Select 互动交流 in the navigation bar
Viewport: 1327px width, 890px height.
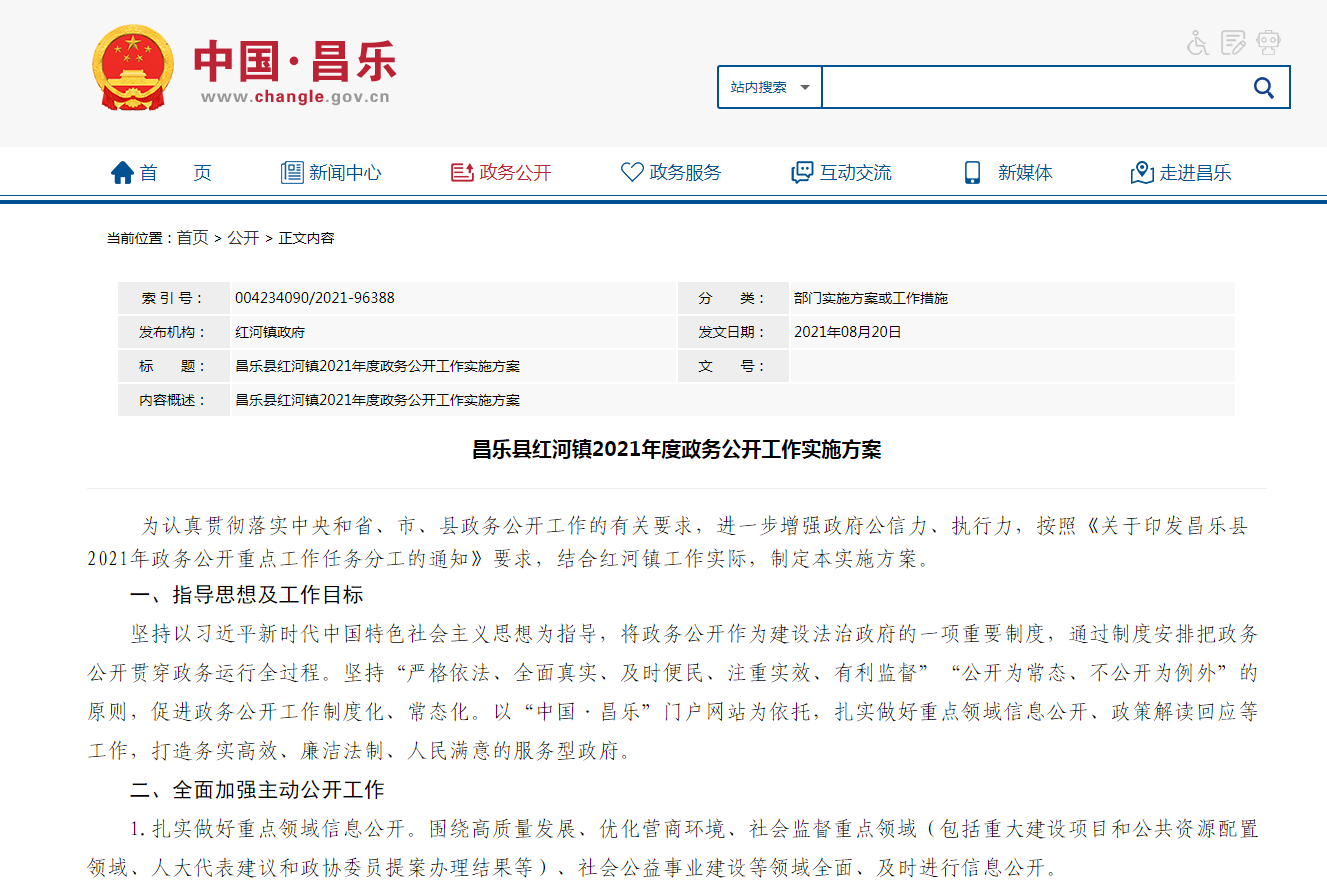click(855, 173)
